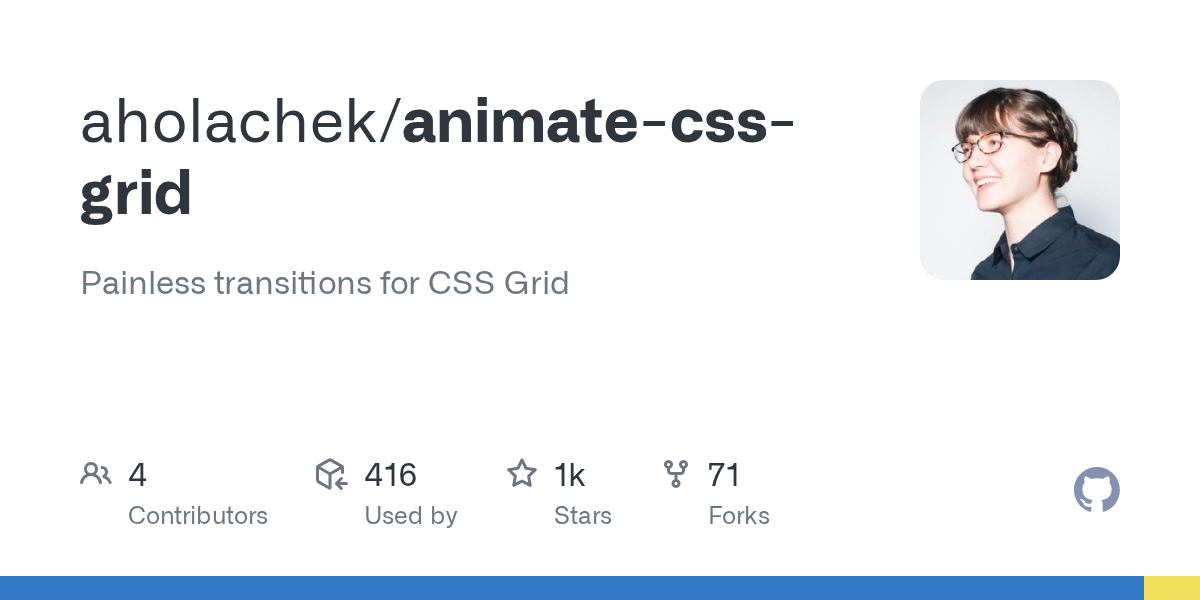Click the contributors people icon

click(x=96, y=474)
